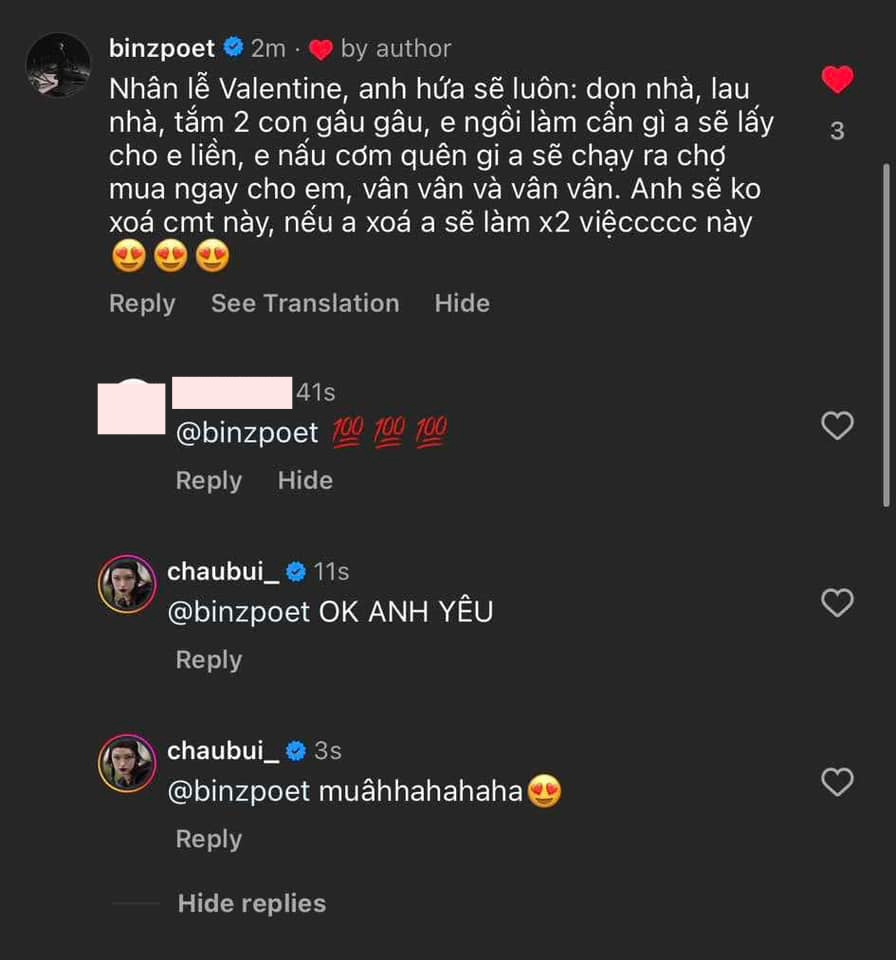Click the comments scrollbar on the right edge
Viewport: 896px width, 960px height.
tap(887, 330)
